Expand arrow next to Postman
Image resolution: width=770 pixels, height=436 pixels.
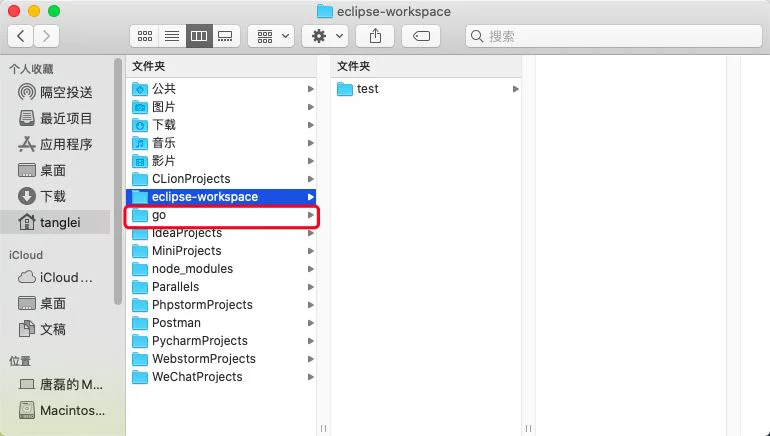(310, 323)
